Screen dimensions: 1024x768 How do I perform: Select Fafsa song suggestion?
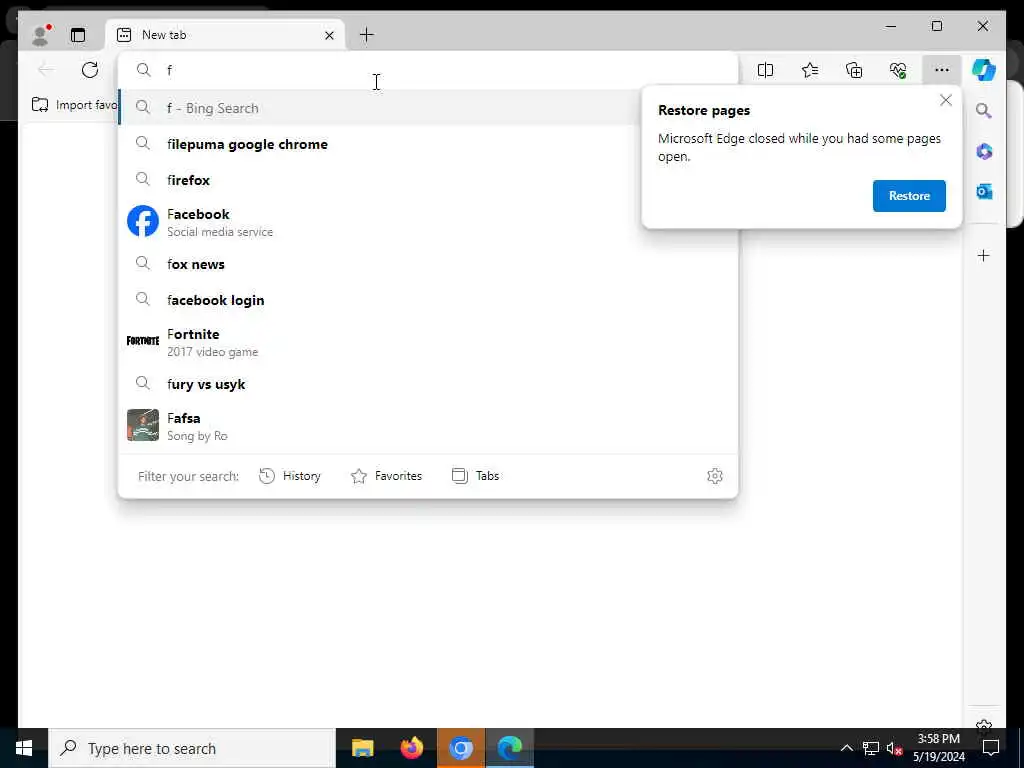coord(428,426)
